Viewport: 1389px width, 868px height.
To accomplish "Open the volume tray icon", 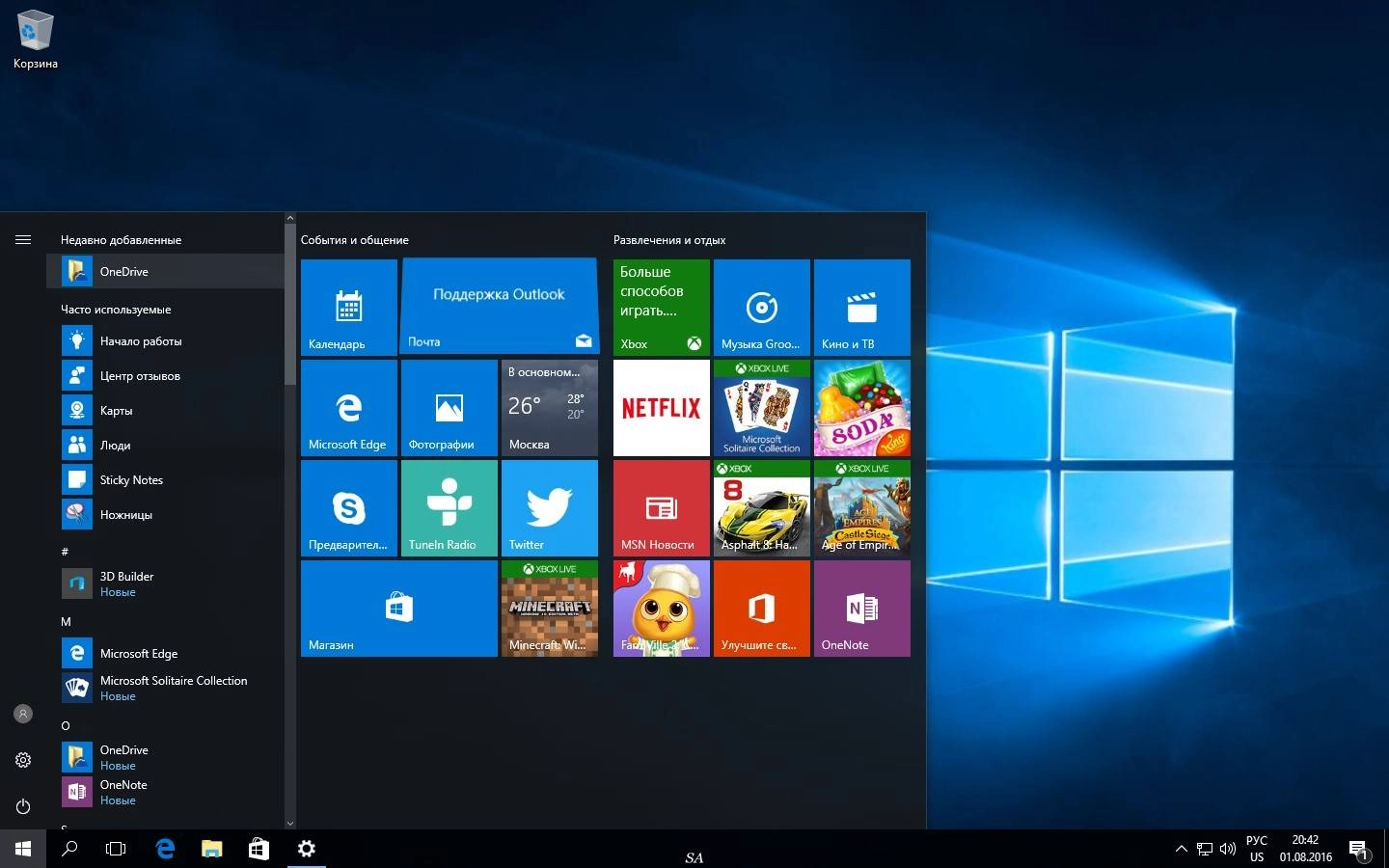I will click(x=1228, y=849).
